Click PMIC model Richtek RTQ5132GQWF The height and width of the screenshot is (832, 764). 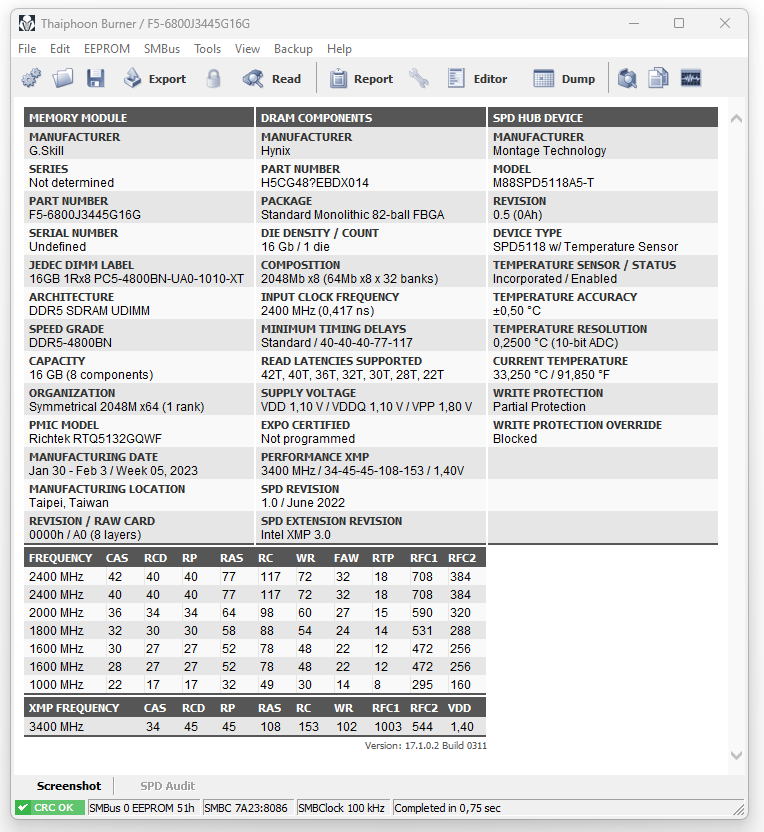tap(96, 439)
